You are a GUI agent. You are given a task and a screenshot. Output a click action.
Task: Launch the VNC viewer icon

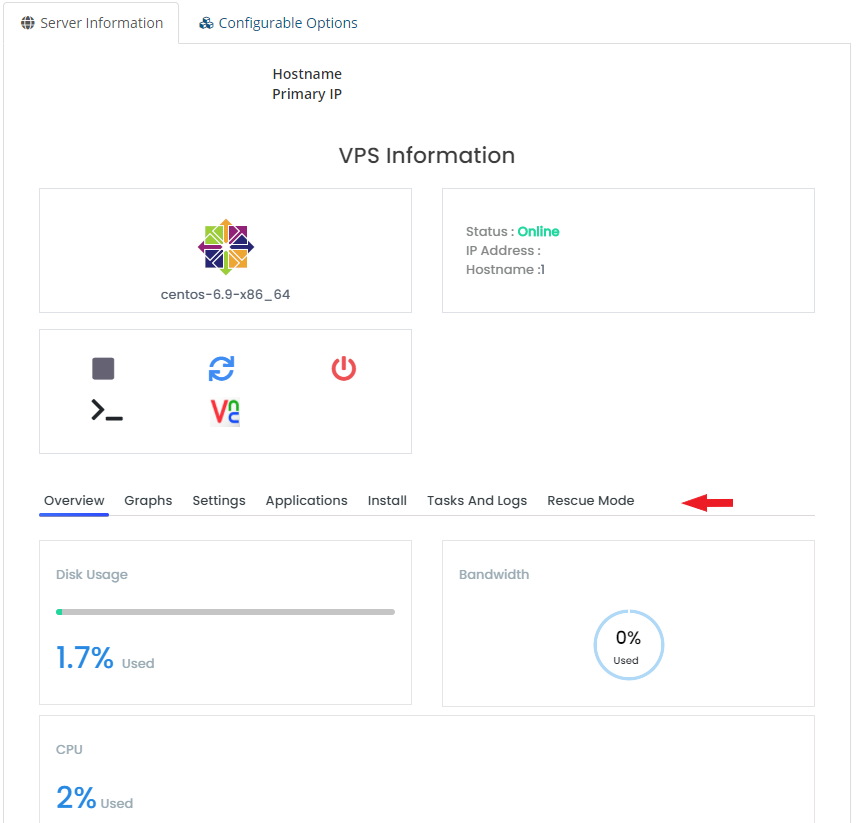225,411
